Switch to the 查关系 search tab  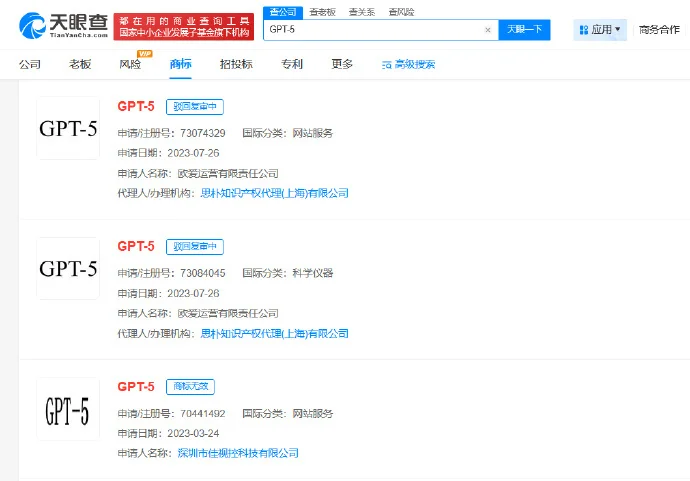(x=360, y=11)
